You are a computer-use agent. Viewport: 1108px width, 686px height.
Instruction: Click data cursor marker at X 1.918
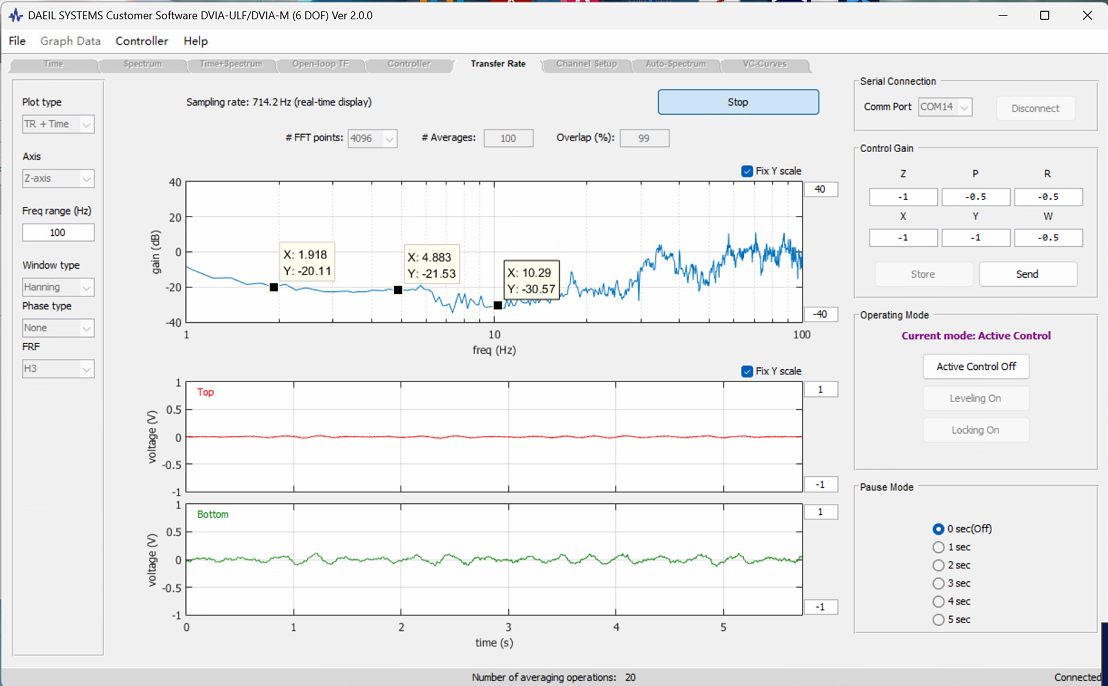(274, 287)
